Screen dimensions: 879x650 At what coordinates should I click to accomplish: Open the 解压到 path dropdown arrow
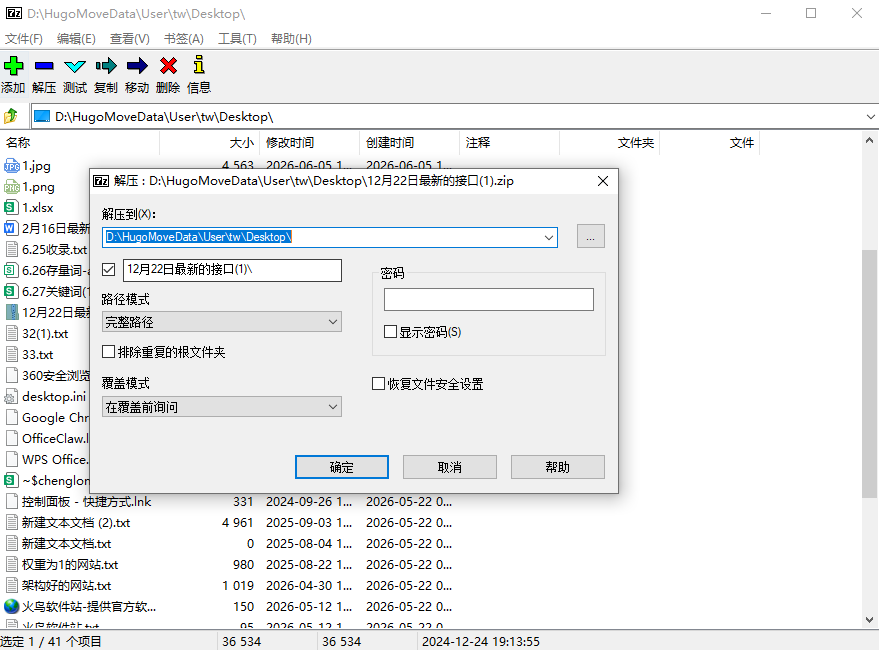549,238
